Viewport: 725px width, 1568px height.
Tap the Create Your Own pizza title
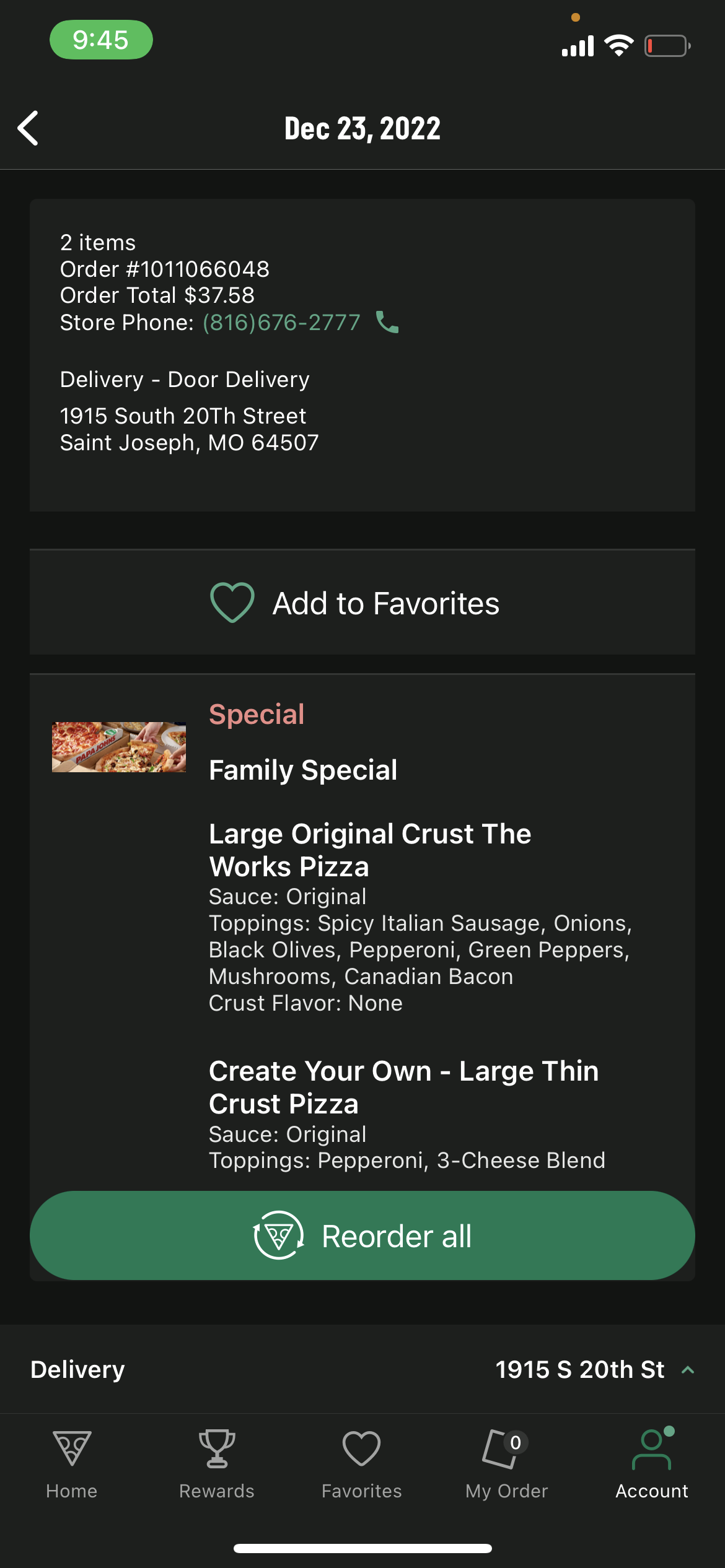(x=403, y=1087)
